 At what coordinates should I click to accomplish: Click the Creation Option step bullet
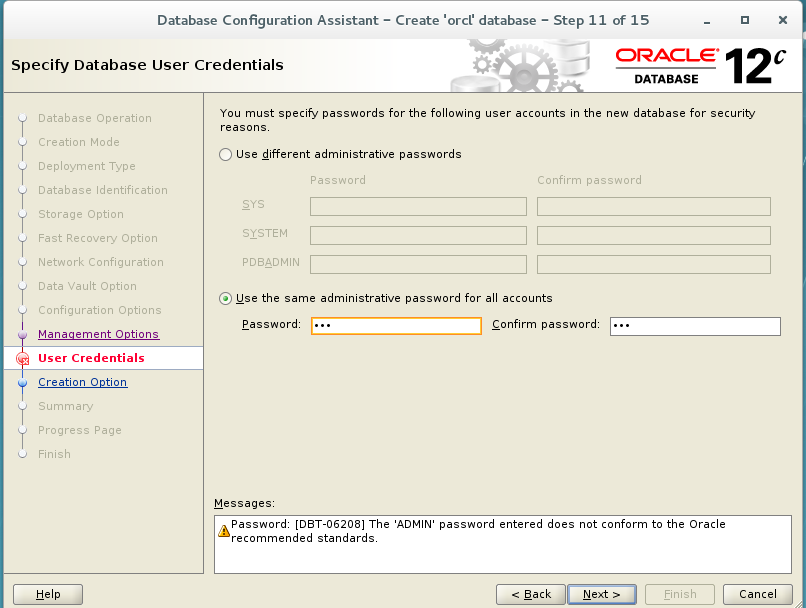(22, 382)
